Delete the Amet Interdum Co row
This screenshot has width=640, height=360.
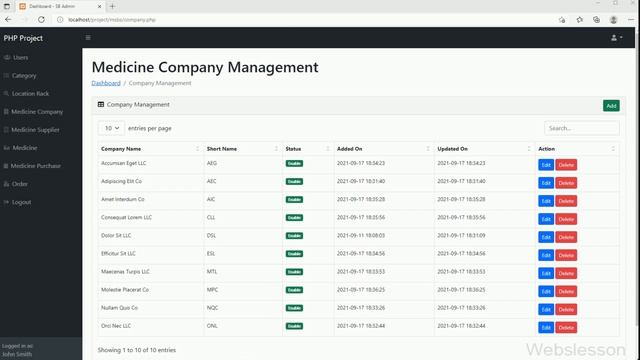(x=566, y=201)
